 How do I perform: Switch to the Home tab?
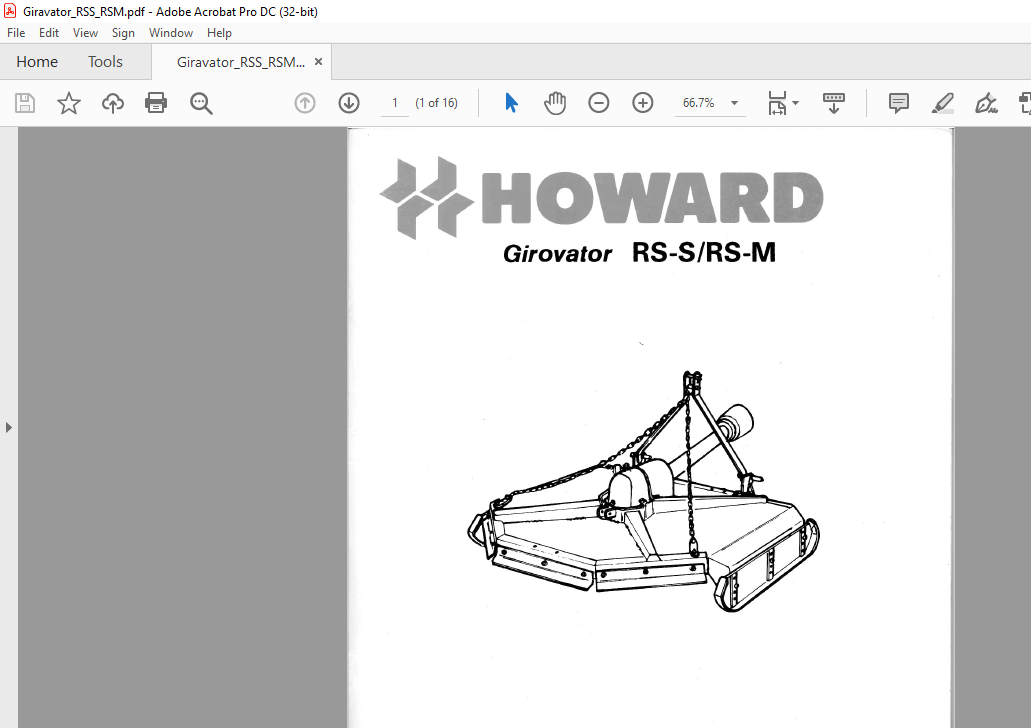click(x=37, y=62)
